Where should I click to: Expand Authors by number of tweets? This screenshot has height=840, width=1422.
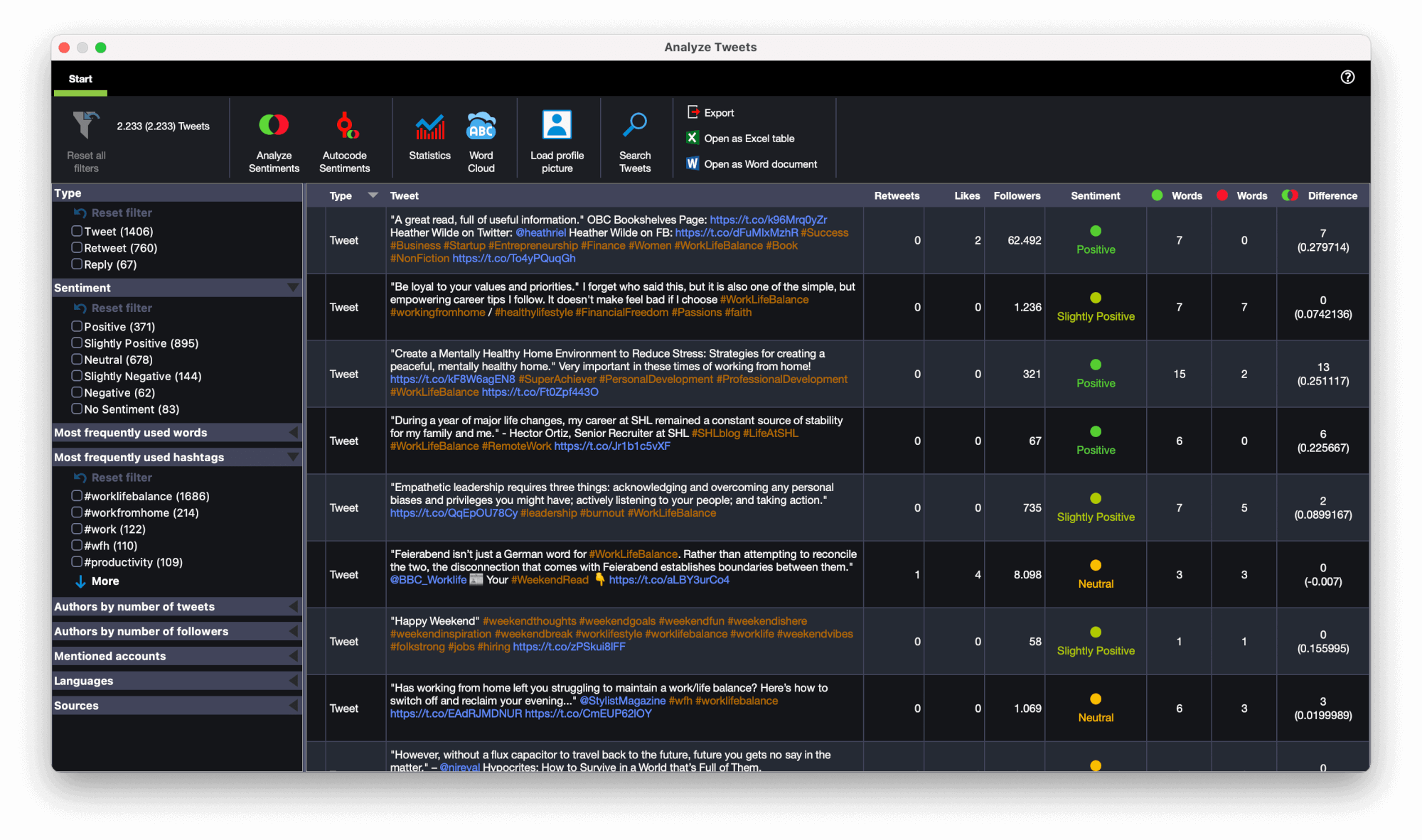coord(293,606)
